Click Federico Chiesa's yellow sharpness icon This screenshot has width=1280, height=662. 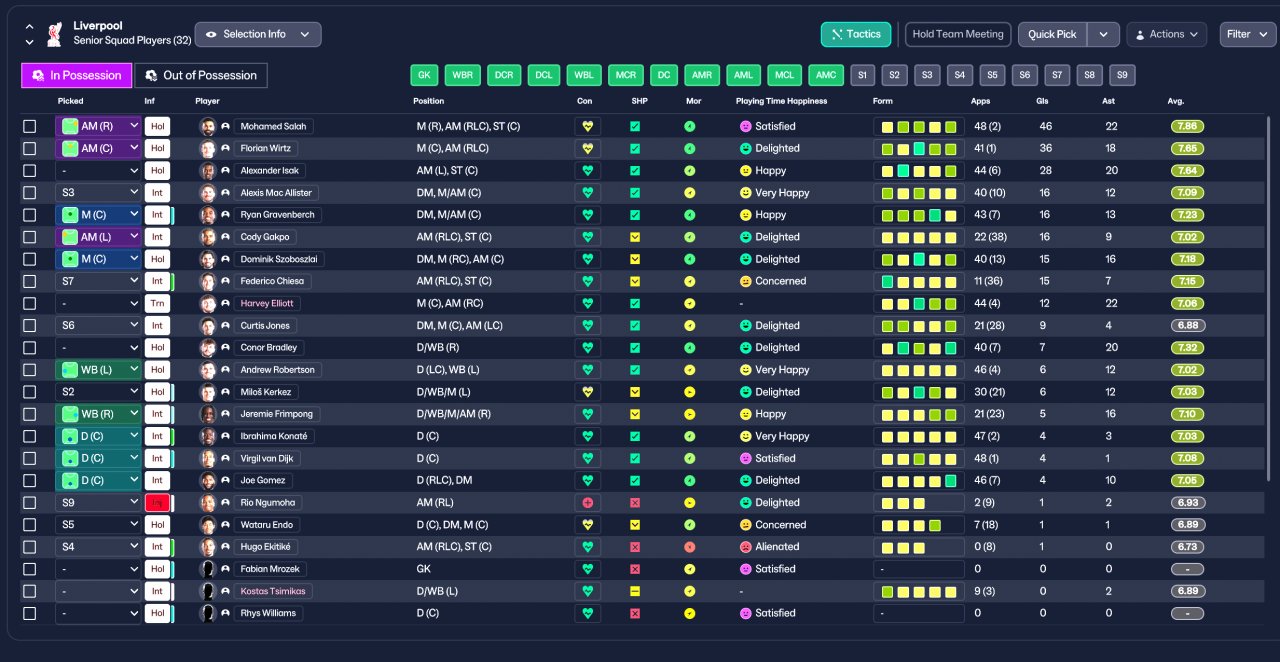[635, 282]
